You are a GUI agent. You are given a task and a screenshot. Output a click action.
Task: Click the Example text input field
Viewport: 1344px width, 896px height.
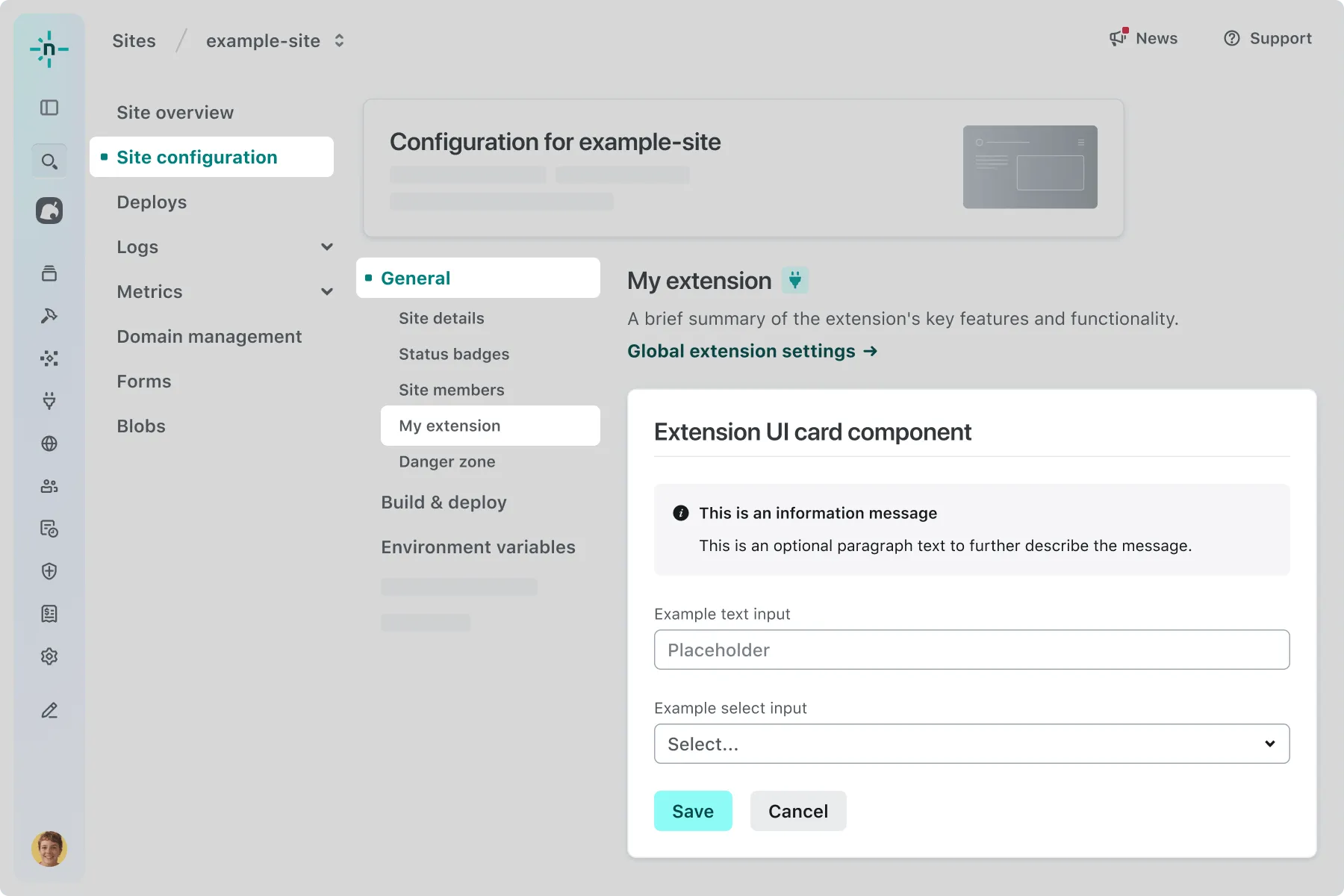point(971,650)
